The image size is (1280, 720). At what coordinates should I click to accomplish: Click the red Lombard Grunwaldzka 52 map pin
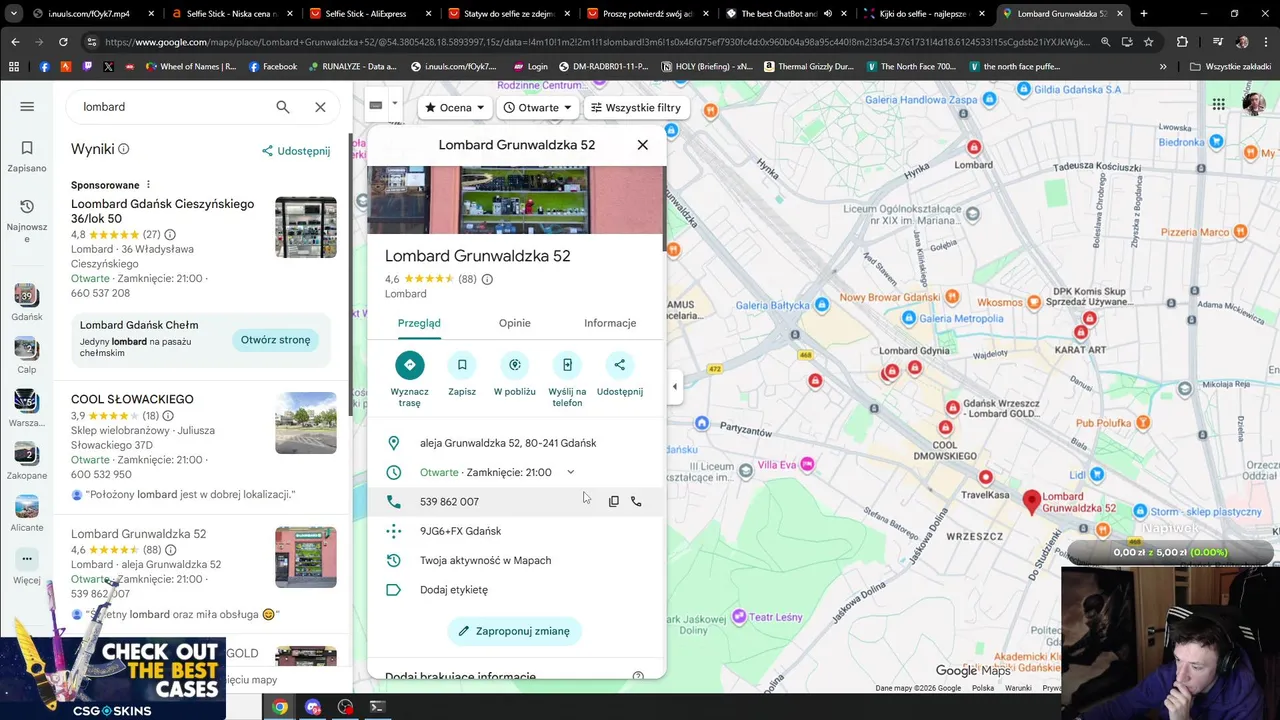tap(1032, 501)
